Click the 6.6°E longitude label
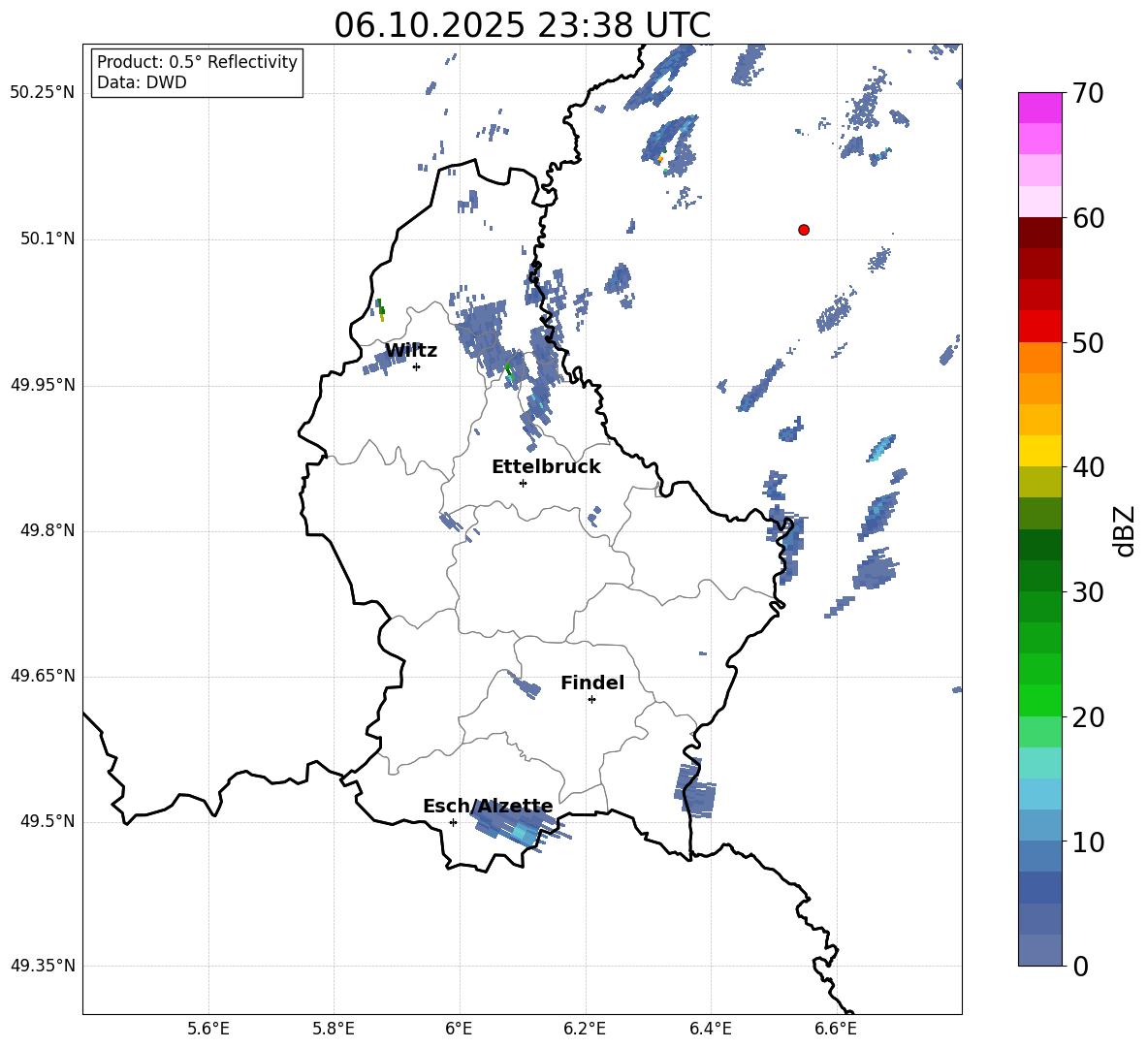 pyautogui.click(x=836, y=1029)
